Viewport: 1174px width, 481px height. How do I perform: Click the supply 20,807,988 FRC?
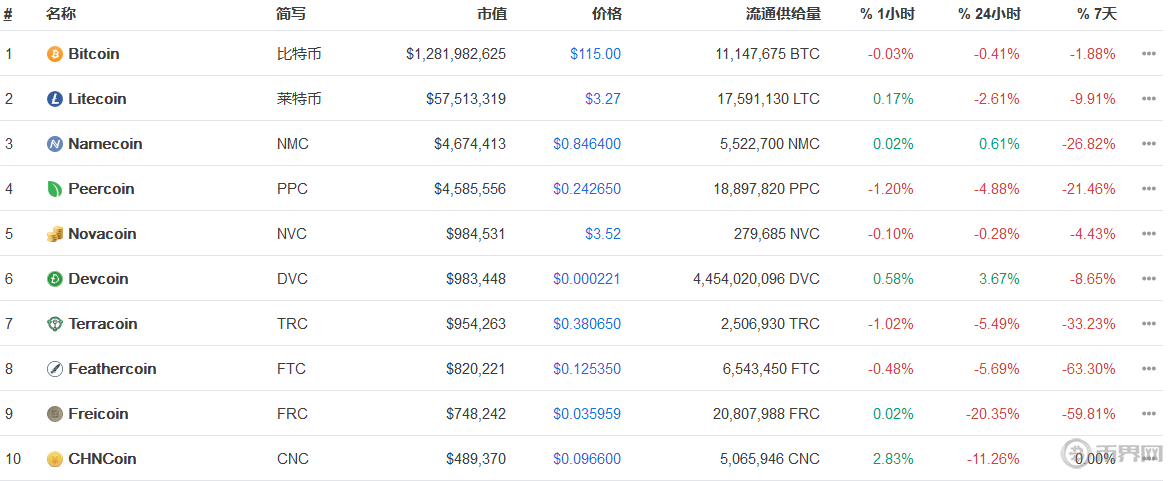click(767, 414)
